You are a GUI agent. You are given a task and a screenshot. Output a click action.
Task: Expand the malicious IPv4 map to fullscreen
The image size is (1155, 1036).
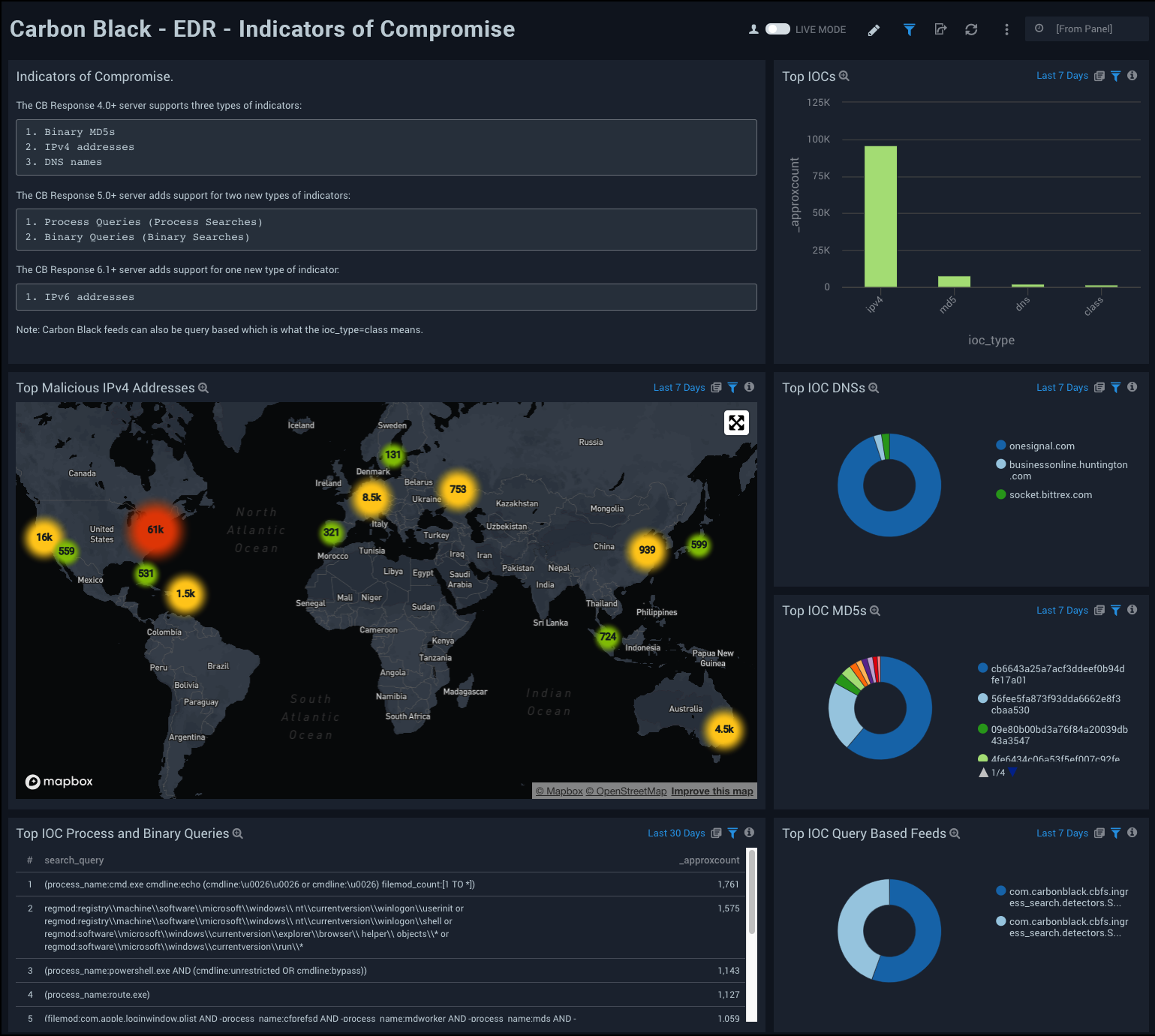point(736,422)
